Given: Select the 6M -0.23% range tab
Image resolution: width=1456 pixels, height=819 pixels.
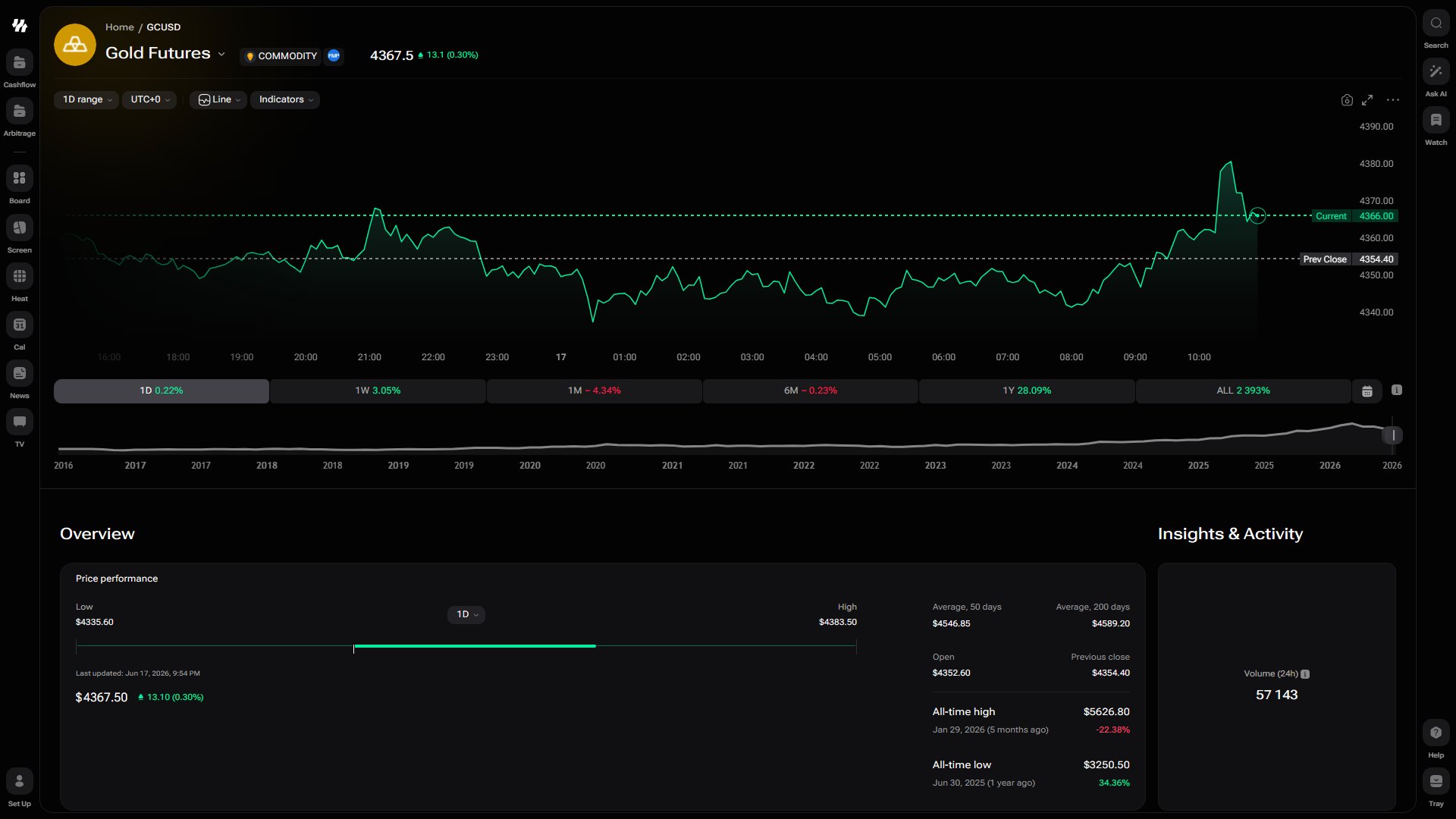Looking at the screenshot, I should (811, 391).
